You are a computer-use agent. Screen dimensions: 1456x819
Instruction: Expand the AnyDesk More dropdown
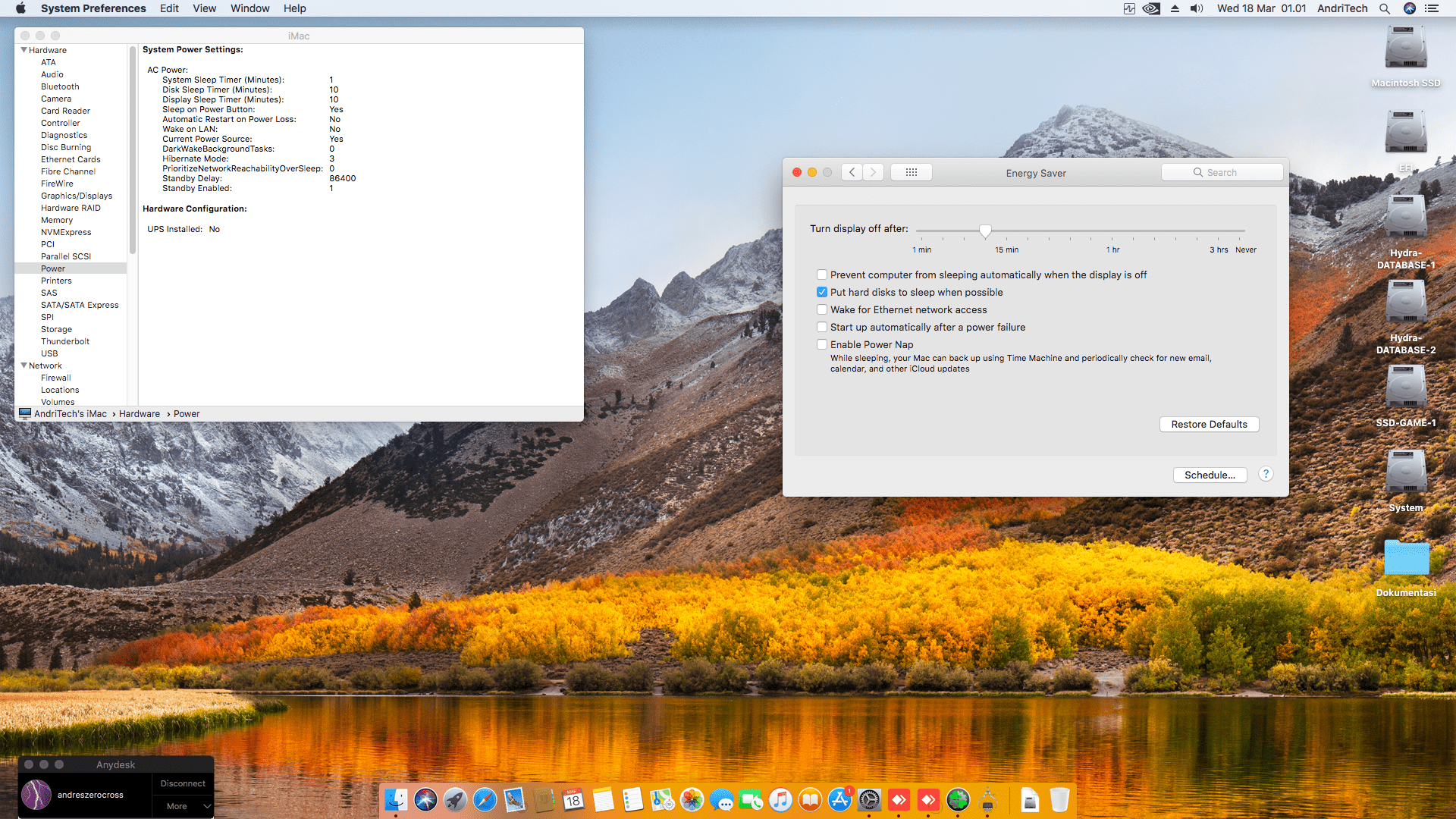pos(183,806)
